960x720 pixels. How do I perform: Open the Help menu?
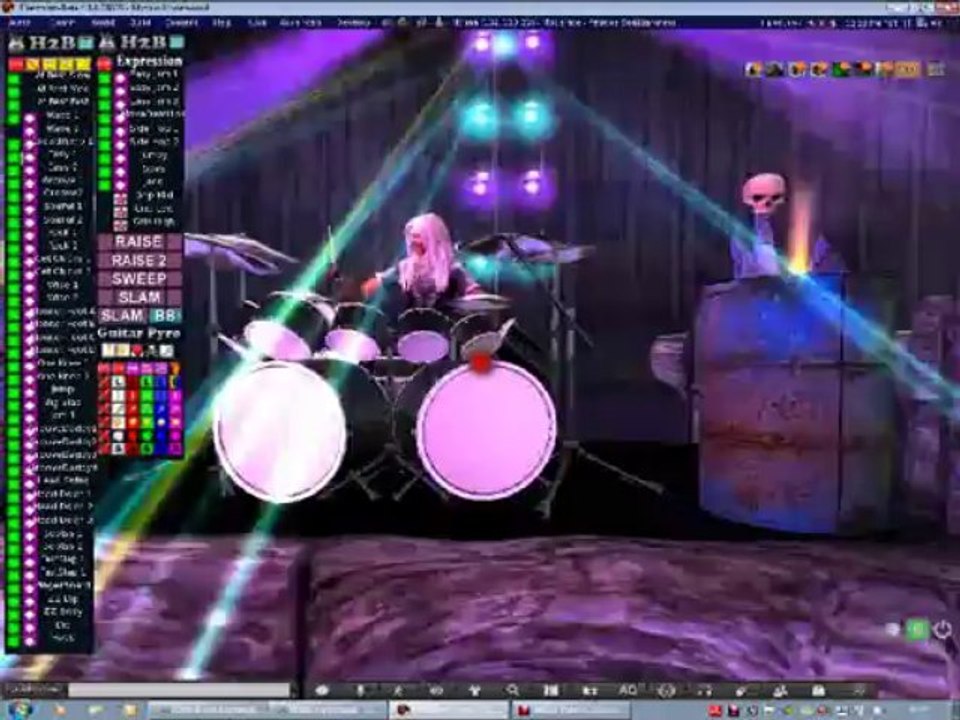coord(222,23)
